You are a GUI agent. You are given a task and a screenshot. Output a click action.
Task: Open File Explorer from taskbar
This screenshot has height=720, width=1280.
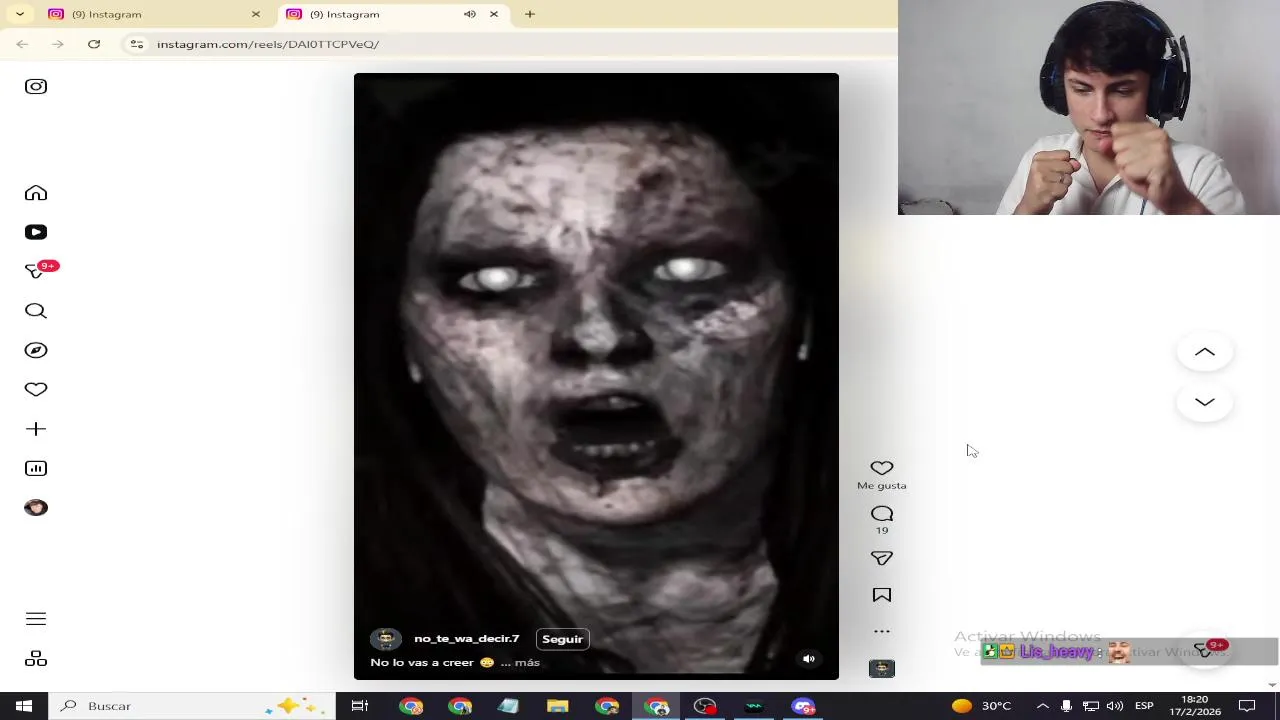click(x=558, y=706)
